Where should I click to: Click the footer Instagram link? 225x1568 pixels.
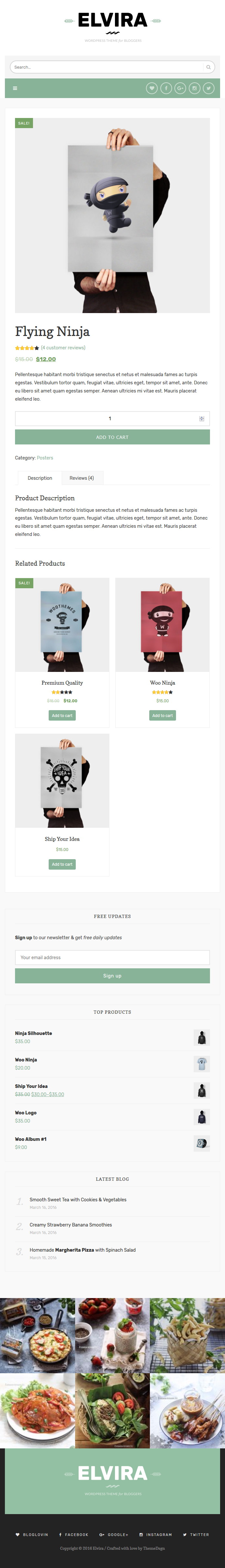[156, 1535]
